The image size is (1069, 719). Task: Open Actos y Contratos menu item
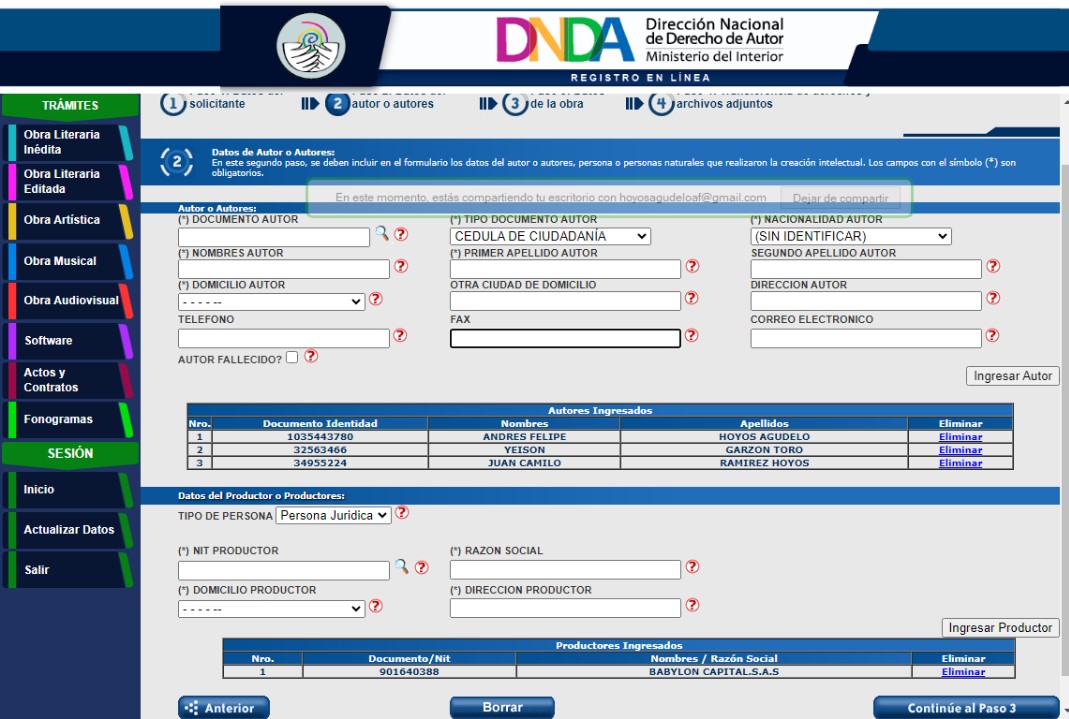[68, 380]
